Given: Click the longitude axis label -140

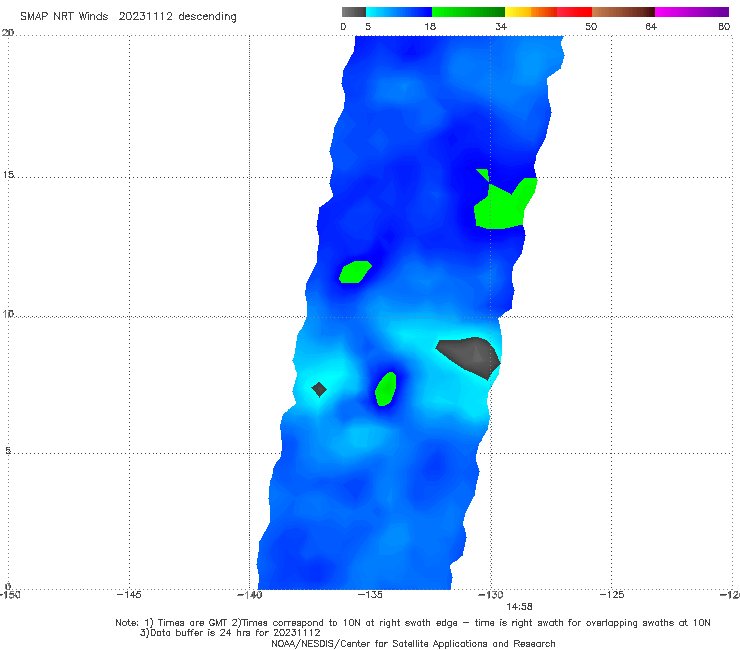Looking at the screenshot, I should [x=250, y=595].
